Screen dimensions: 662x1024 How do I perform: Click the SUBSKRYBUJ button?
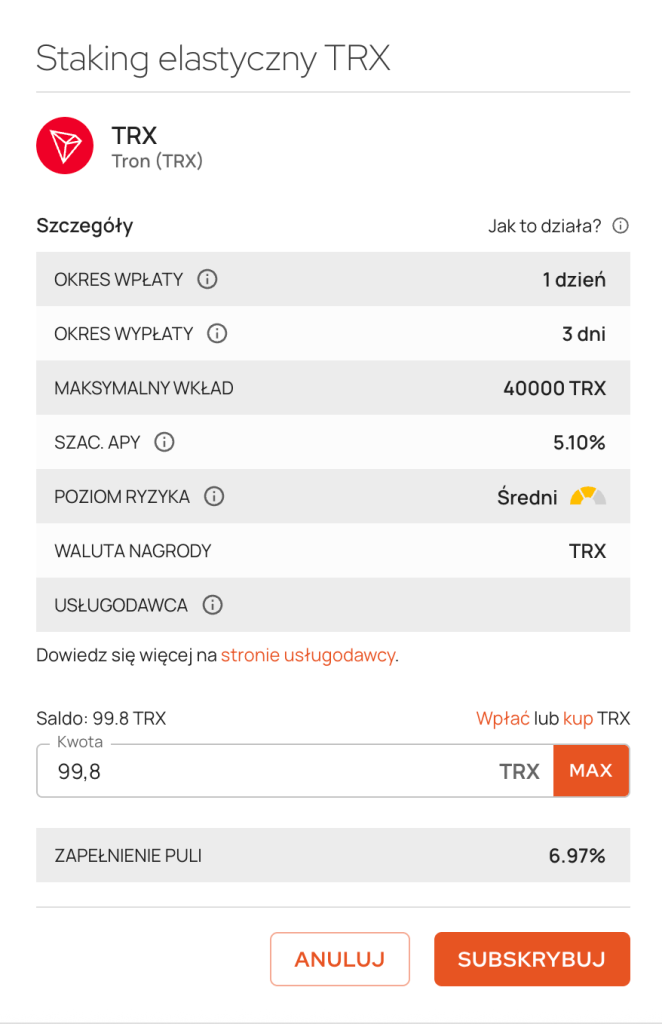point(531,959)
